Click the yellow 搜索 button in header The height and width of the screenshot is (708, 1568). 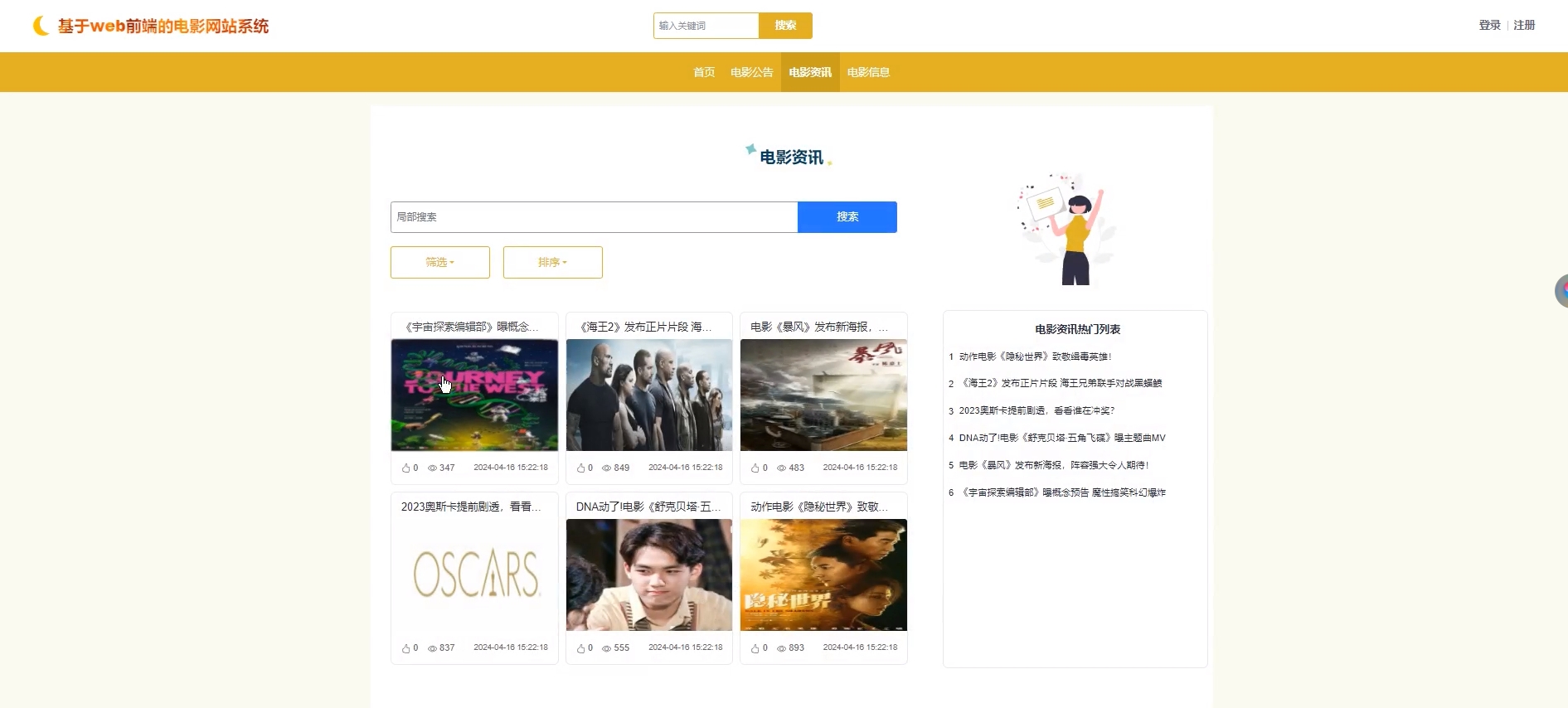[785, 26]
